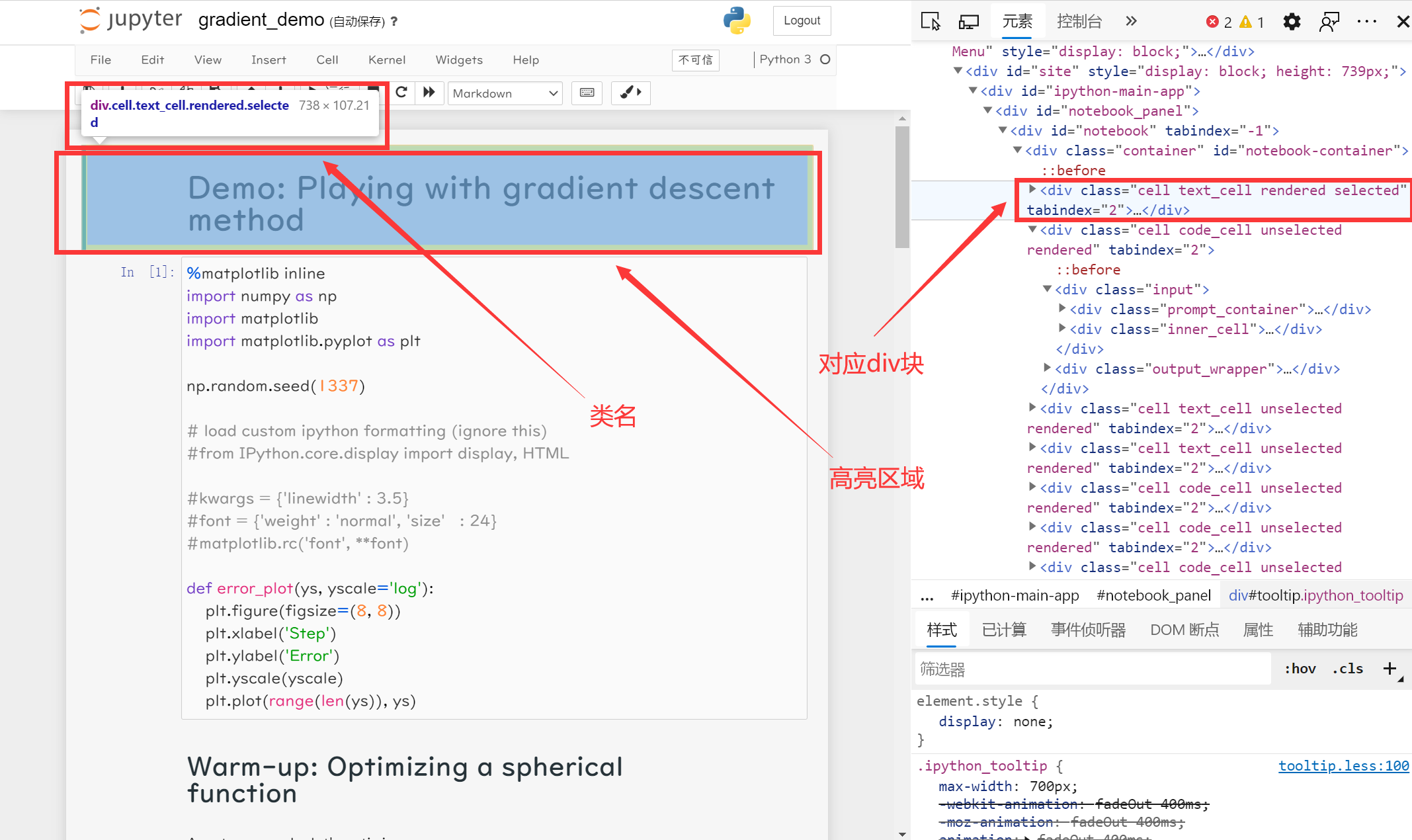Switch to the 控制台 Console tab
1412x840 pixels.
point(1079,21)
